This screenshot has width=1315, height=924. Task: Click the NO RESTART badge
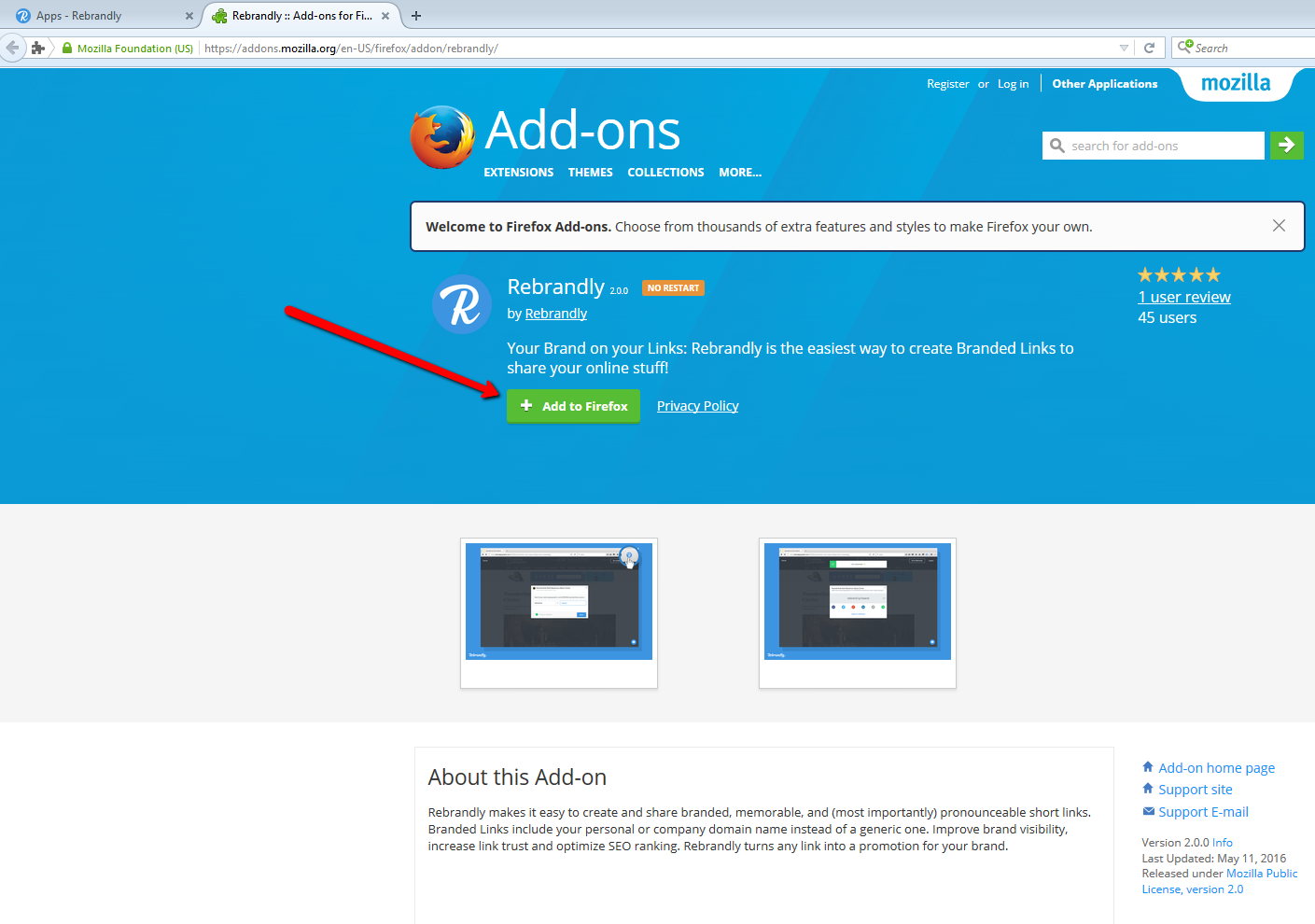pos(673,288)
